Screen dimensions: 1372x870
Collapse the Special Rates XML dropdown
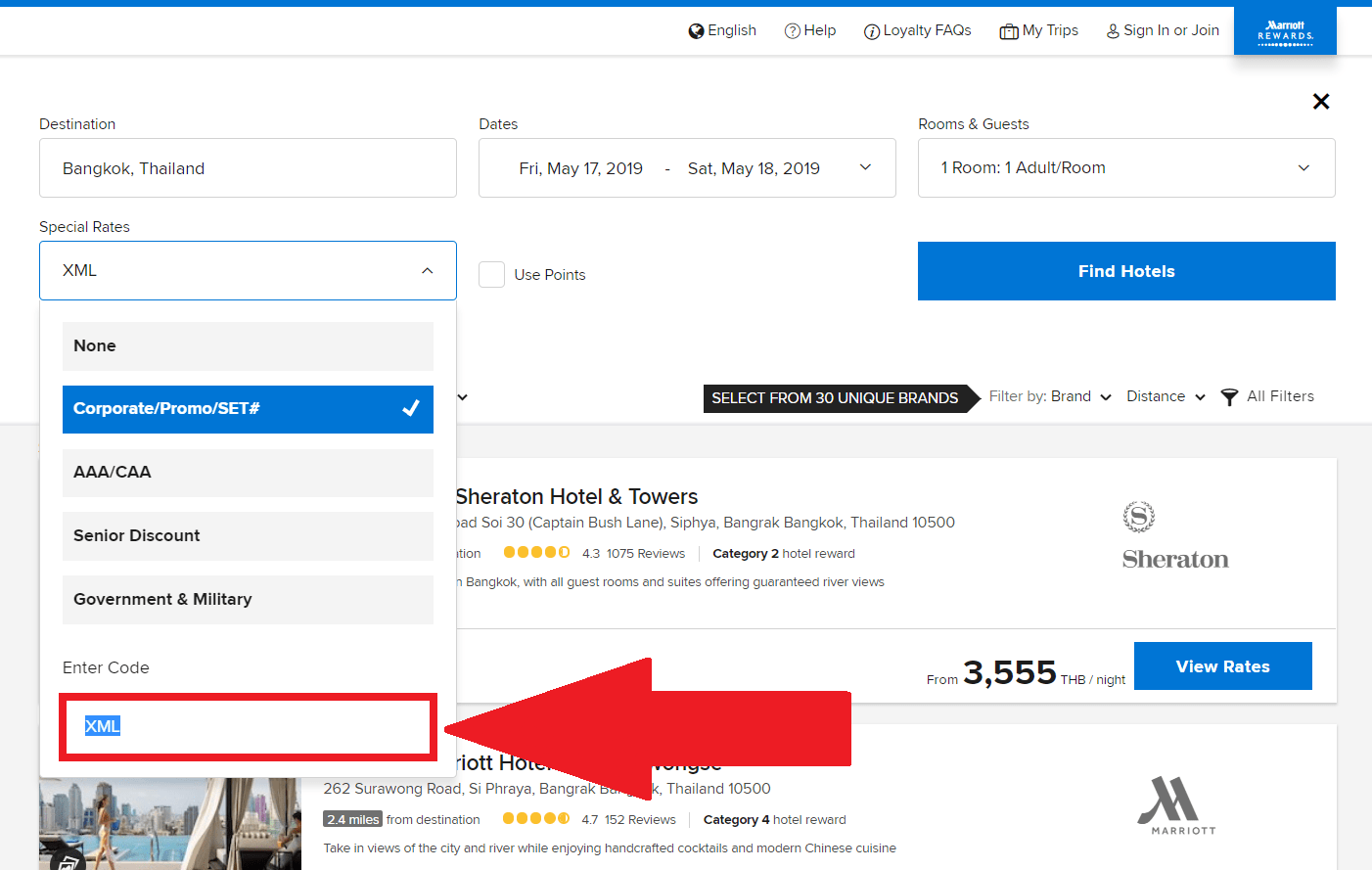click(248, 270)
